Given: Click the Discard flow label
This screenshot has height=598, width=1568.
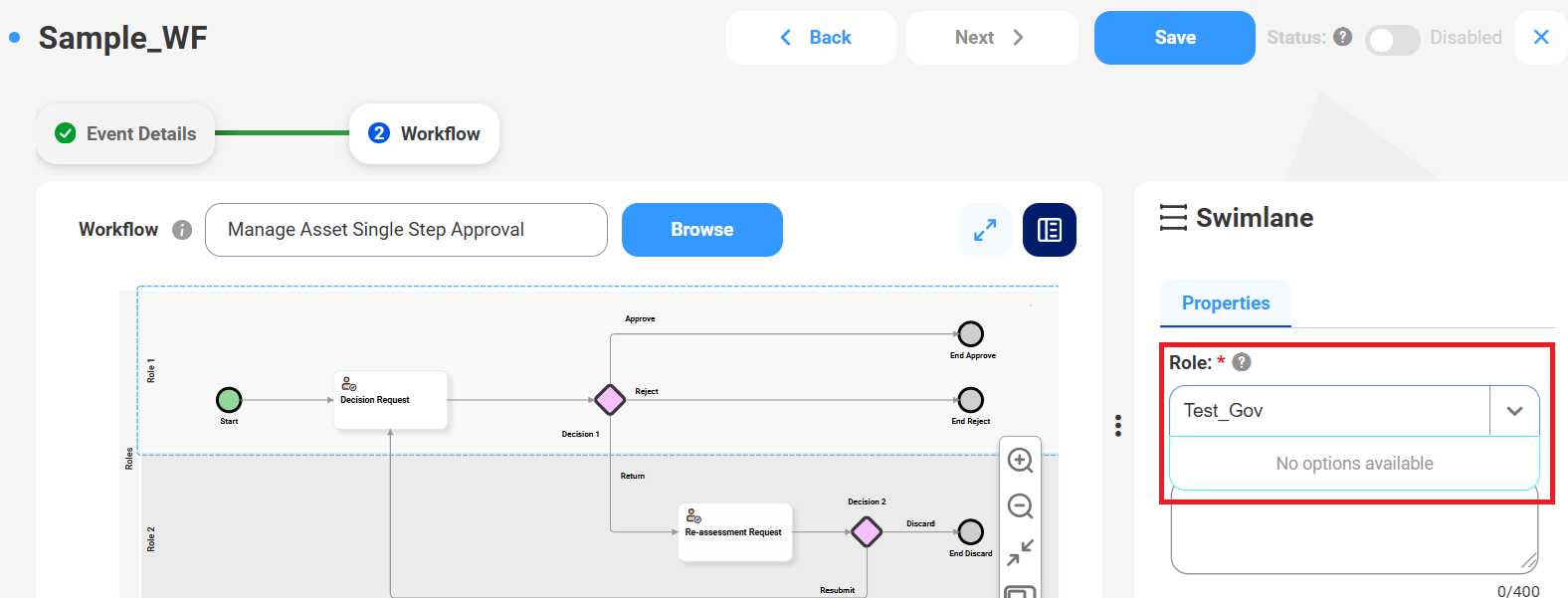Looking at the screenshot, I should click(x=920, y=523).
